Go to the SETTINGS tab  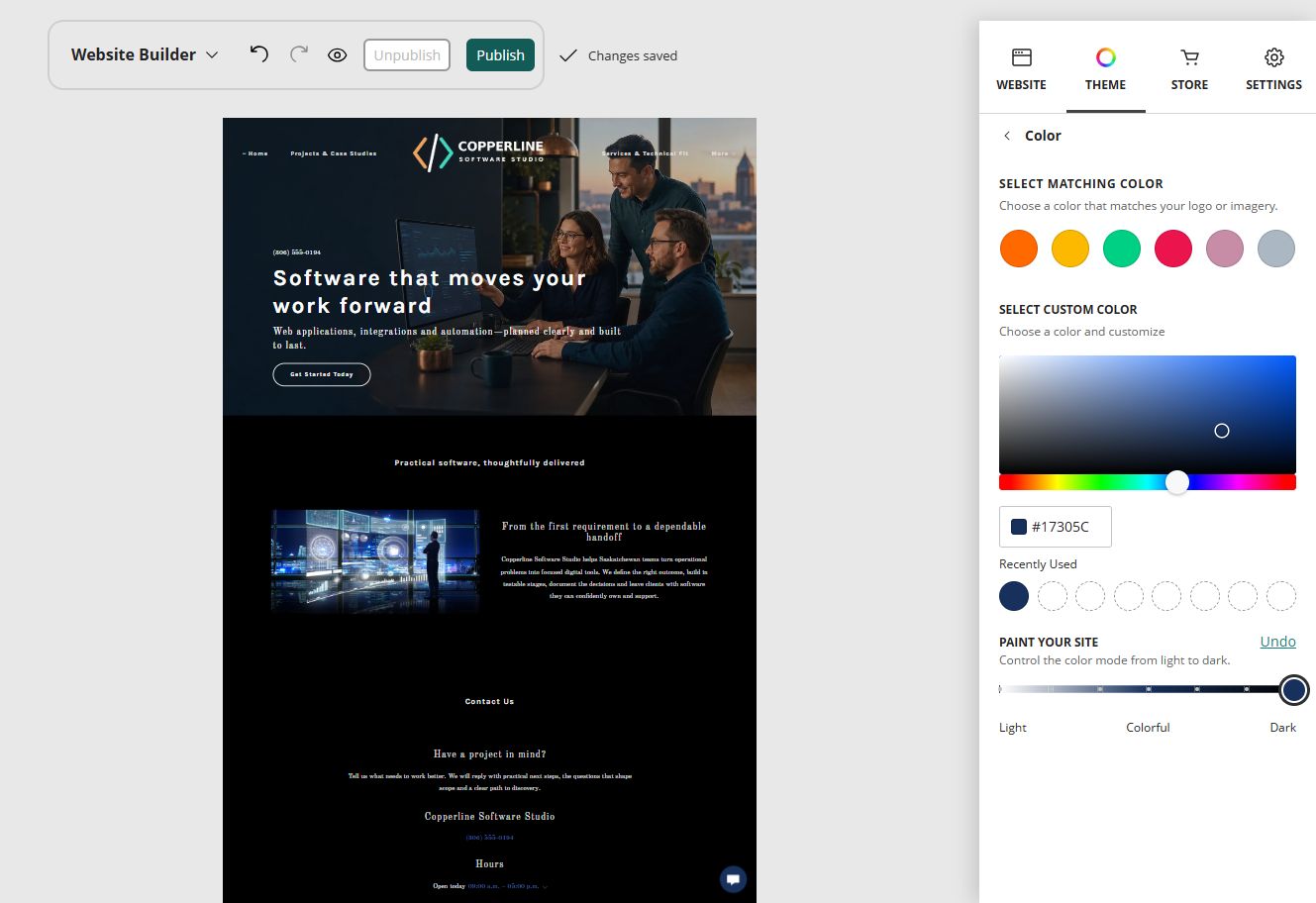[x=1273, y=69]
